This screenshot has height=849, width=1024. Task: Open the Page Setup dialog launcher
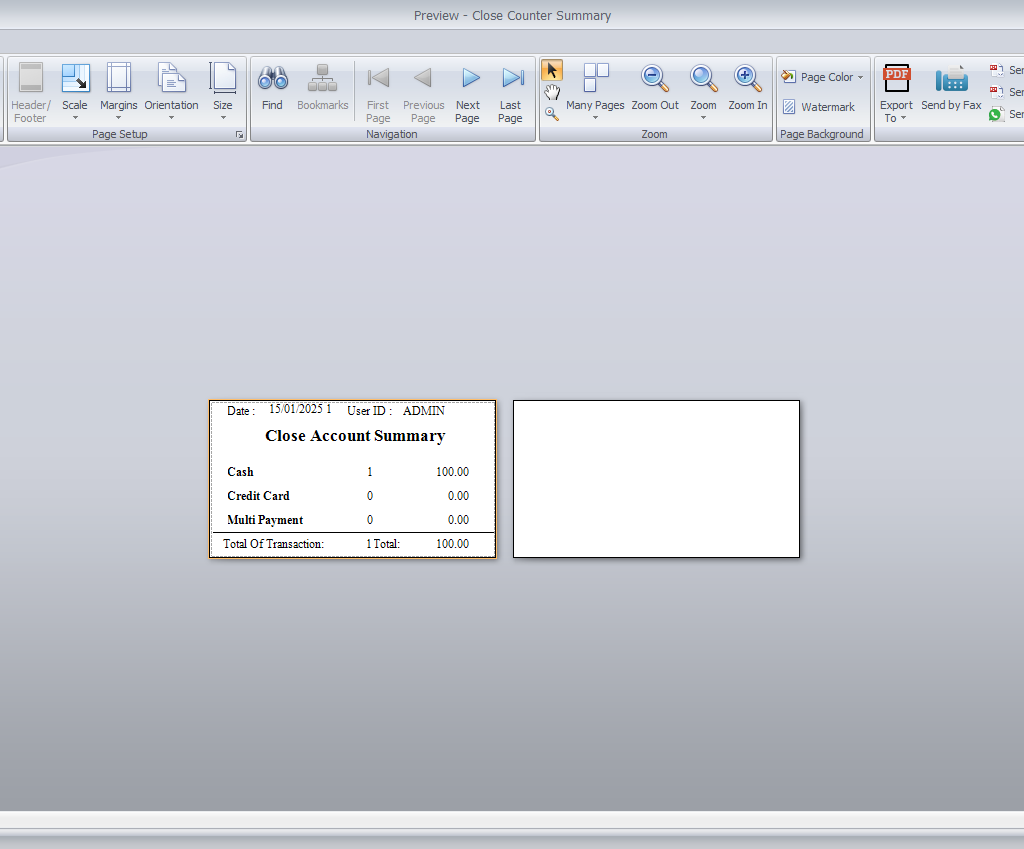(240, 134)
